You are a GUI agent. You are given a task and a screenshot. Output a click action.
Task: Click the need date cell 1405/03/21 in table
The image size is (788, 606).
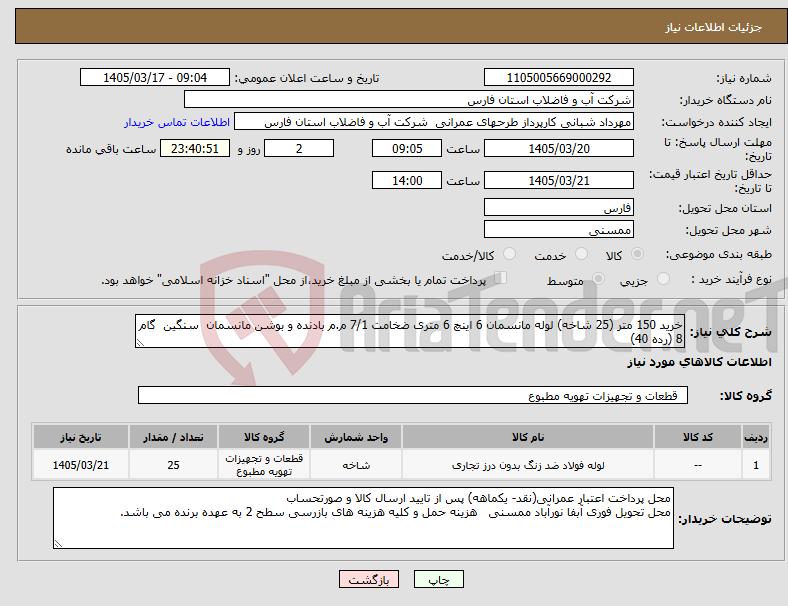[81, 465]
